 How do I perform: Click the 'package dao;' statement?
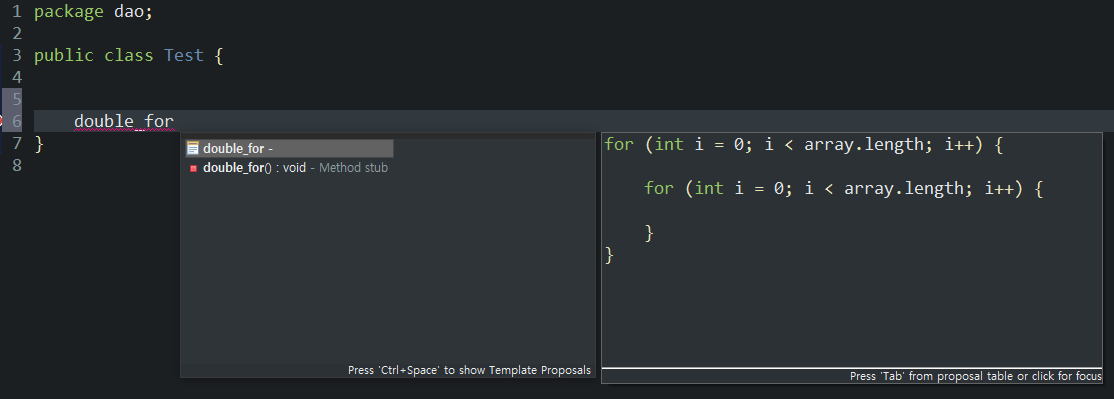point(94,12)
